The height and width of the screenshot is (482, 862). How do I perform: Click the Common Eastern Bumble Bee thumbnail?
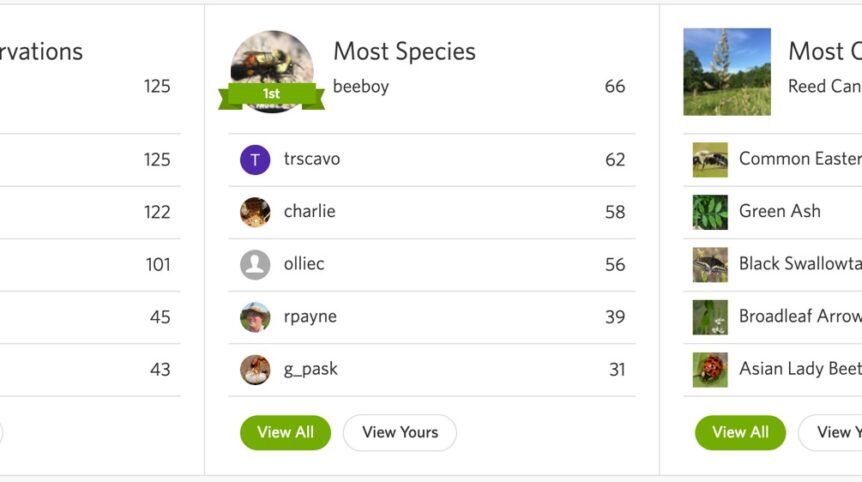[x=710, y=160]
